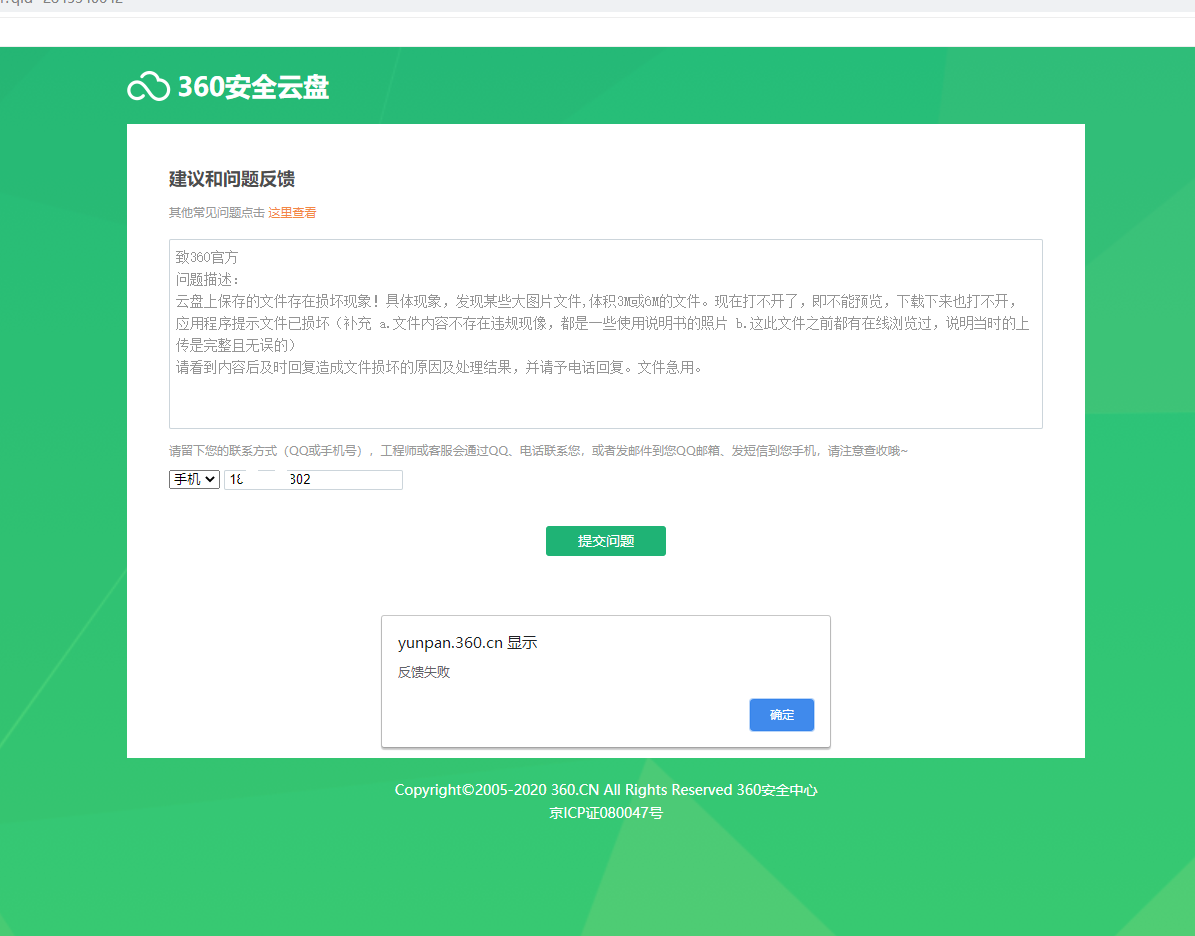The height and width of the screenshot is (936, 1195).
Task: Click the 京ICP证080047号 footer text
Action: (x=606, y=813)
